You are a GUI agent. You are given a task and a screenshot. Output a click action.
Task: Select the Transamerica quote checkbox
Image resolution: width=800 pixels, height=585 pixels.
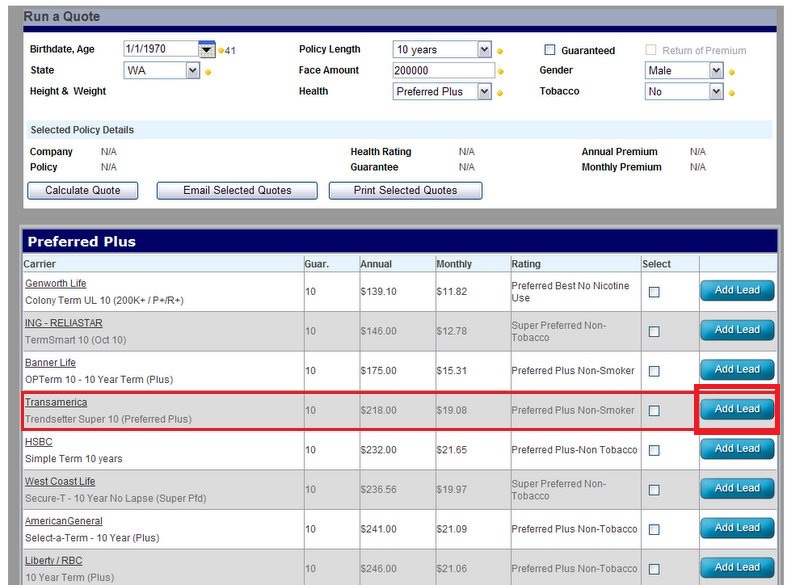(654, 411)
